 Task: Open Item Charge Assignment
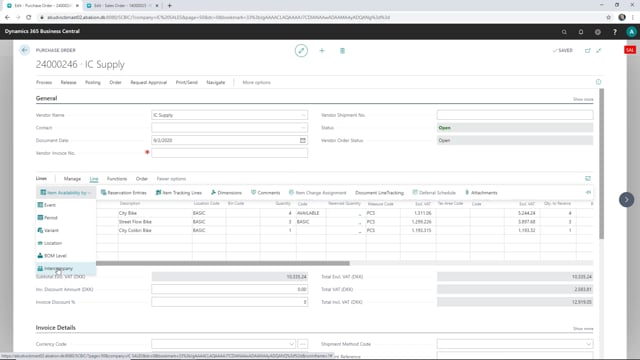(x=318, y=193)
